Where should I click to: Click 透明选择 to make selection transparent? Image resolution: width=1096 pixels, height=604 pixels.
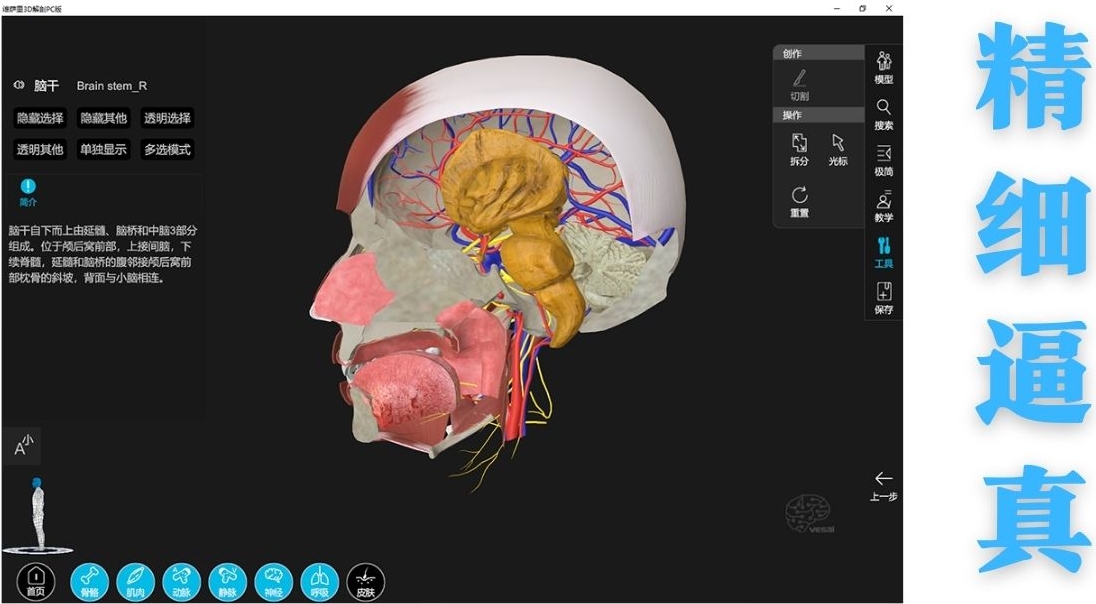167,118
